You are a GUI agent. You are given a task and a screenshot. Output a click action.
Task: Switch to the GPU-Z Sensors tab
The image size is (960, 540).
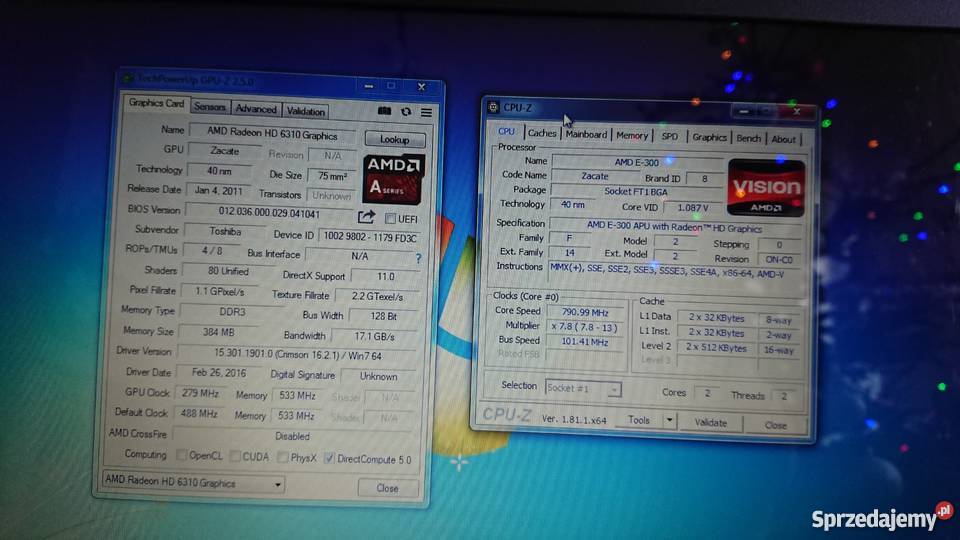(x=210, y=107)
